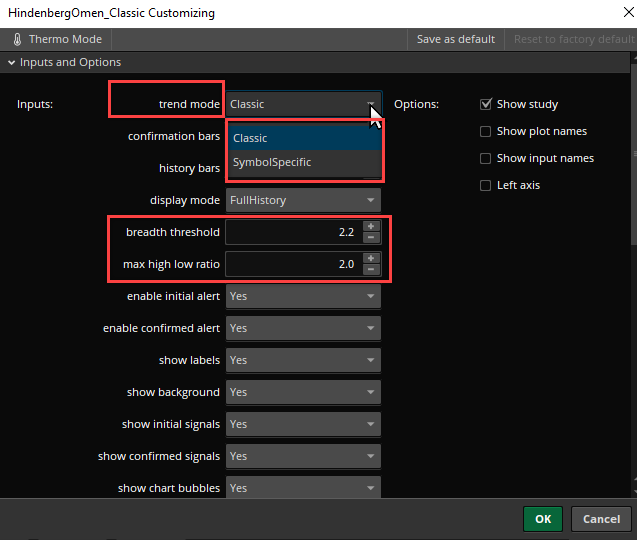The height and width of the screenshot is (540, 637).
Task: Open the show initial signals dropdown
Action: (x=303, y=424)
